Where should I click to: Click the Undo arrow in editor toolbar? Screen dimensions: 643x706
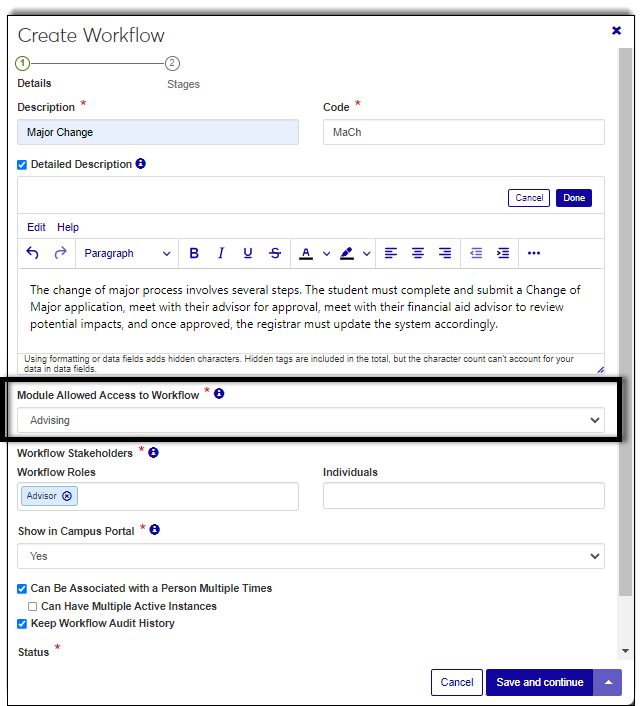33,253
